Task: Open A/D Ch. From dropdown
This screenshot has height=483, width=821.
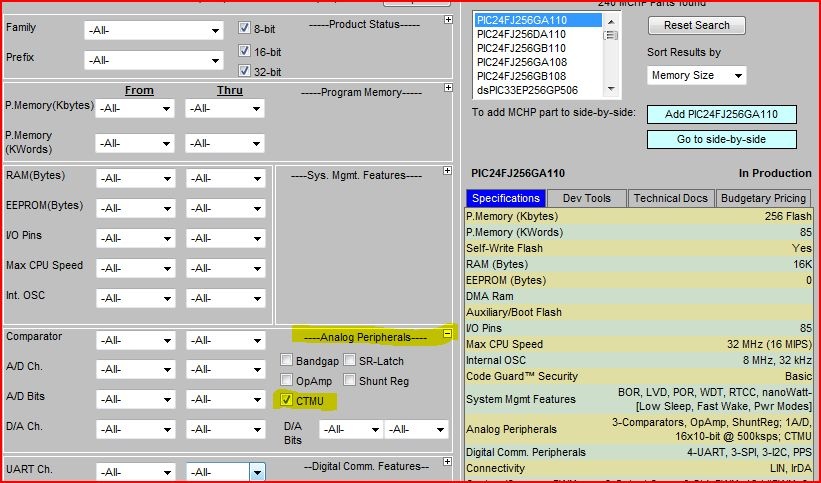Action: [x=136, y=369]
